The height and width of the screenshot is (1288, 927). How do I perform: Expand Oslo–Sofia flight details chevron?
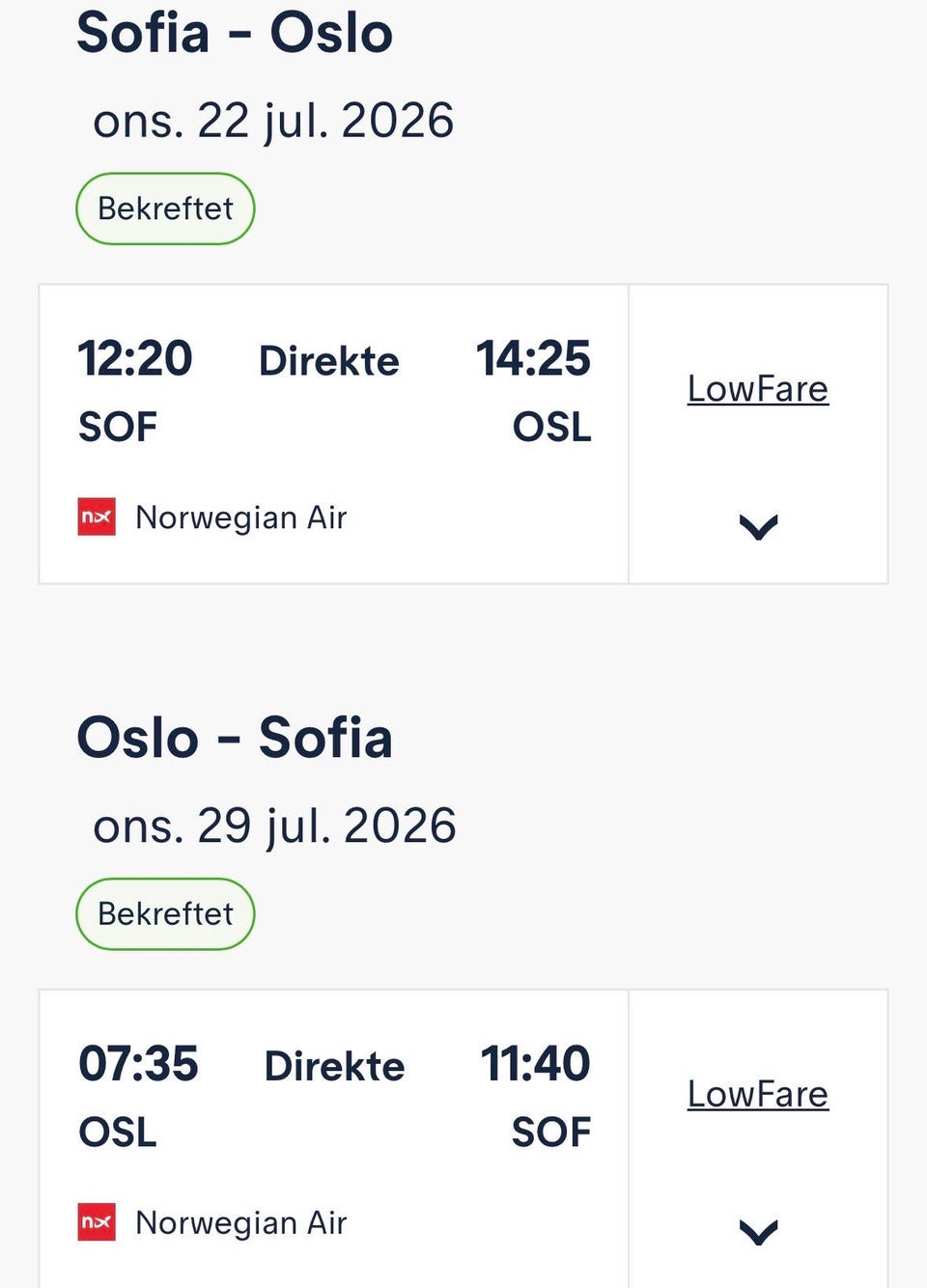click(x=758, y=1232)
